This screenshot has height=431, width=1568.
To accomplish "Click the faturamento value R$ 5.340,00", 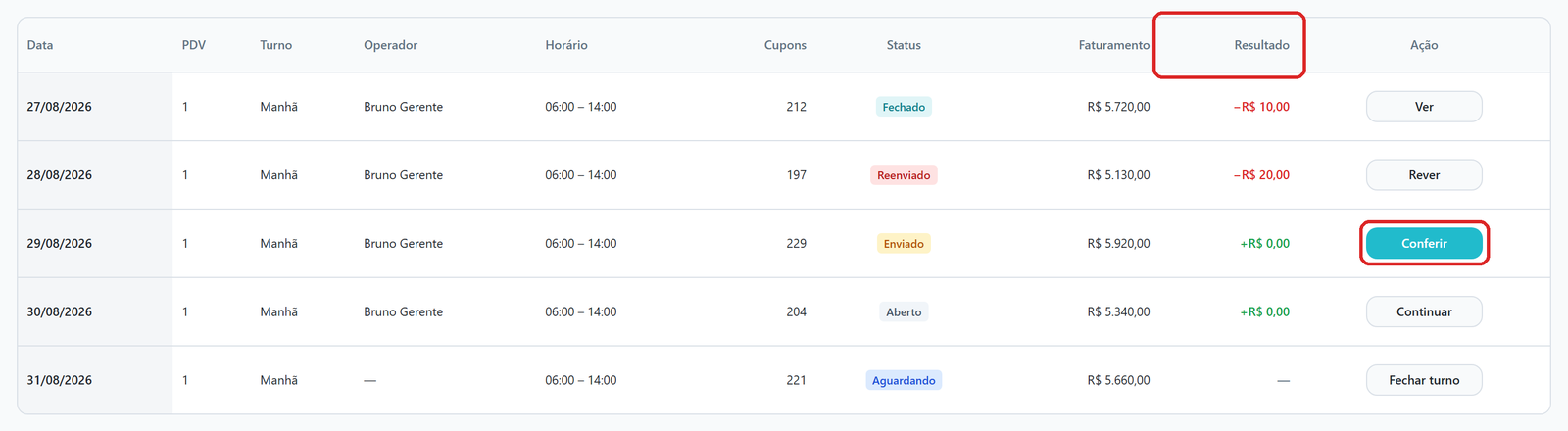I will coord(1118,312).
